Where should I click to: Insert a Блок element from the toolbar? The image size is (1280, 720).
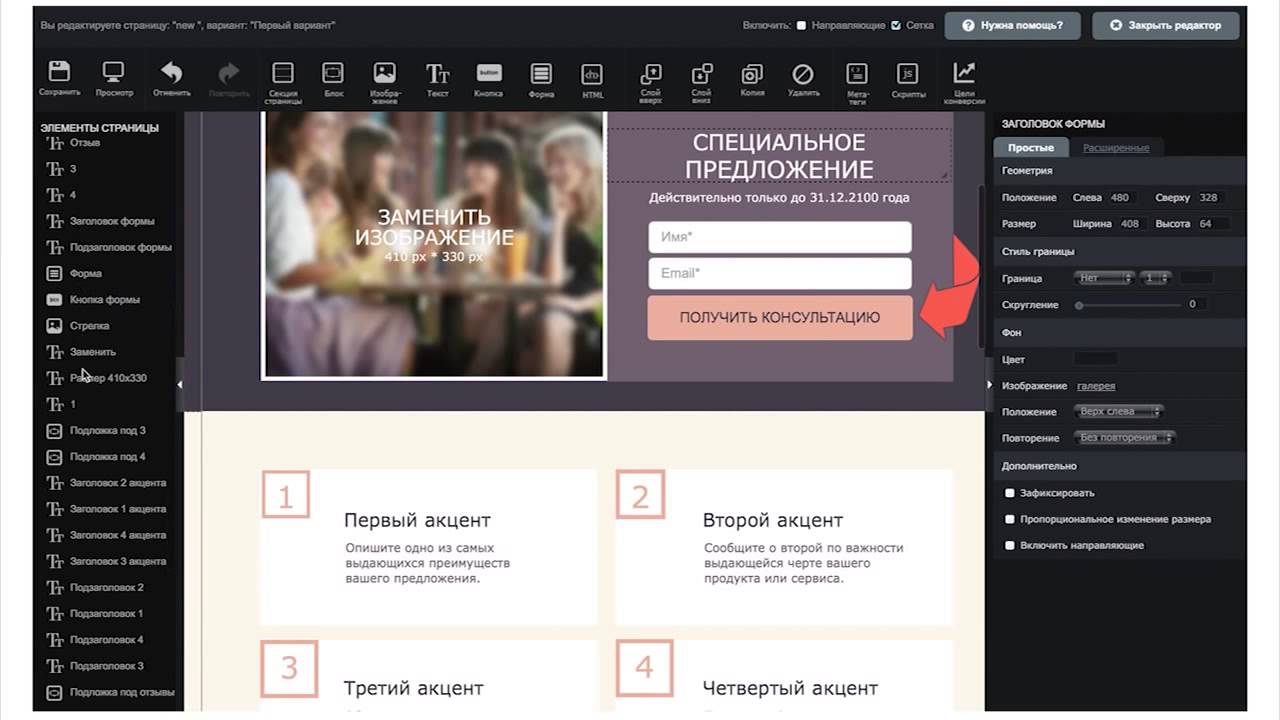pos(333,73)
